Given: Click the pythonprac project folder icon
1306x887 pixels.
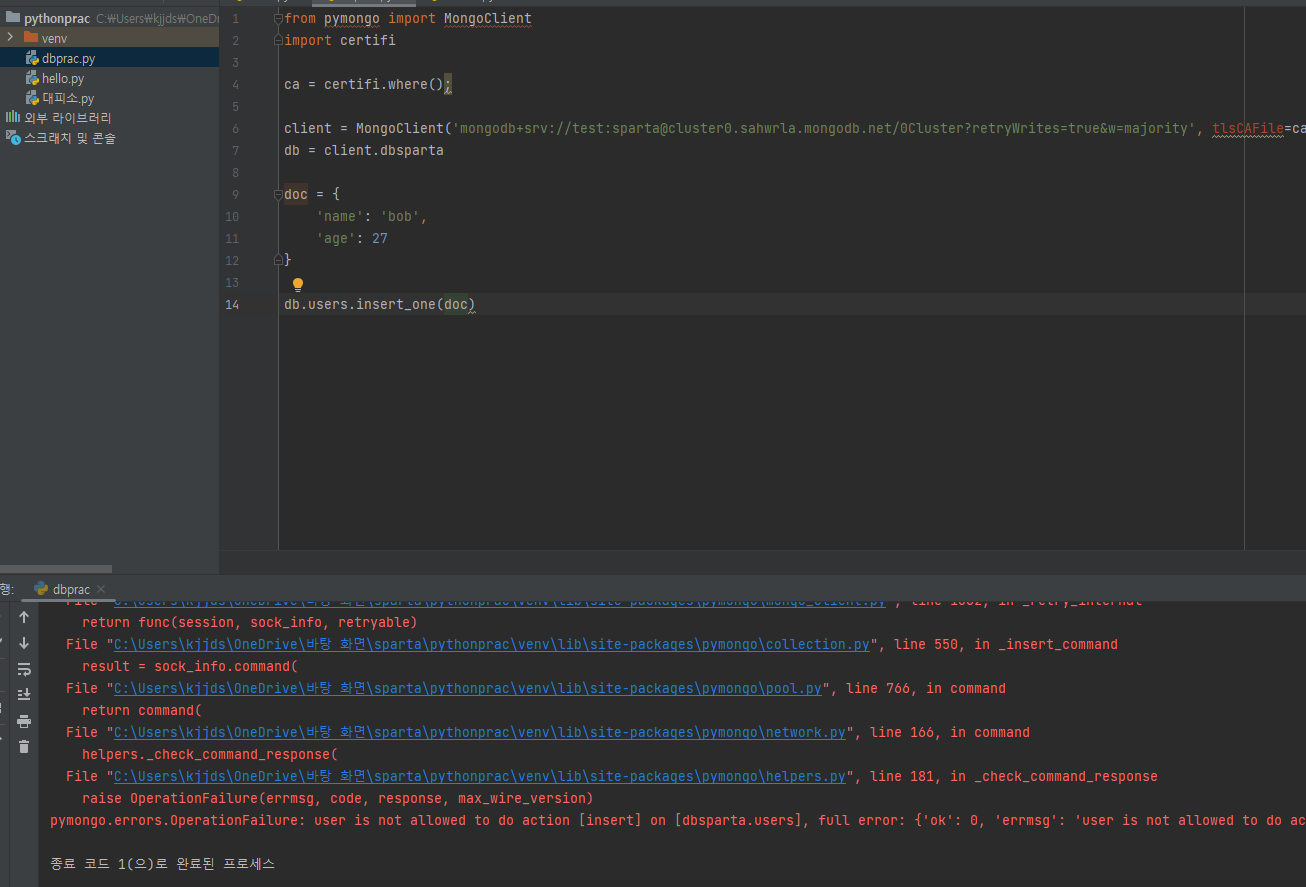Looking at the screenshot, I should pos(12,18).
